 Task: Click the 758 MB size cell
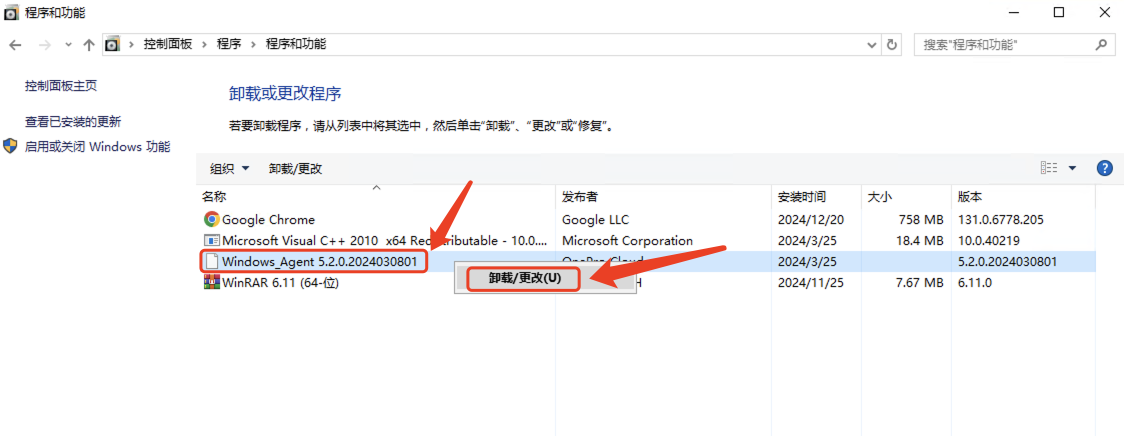pyautogui.click(x=920, y=219)
